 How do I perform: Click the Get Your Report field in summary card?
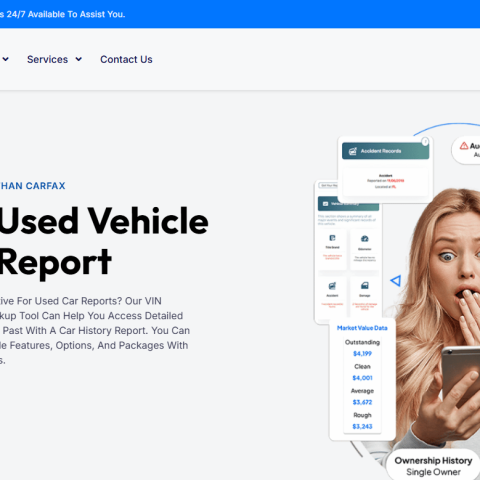point(329,185)
